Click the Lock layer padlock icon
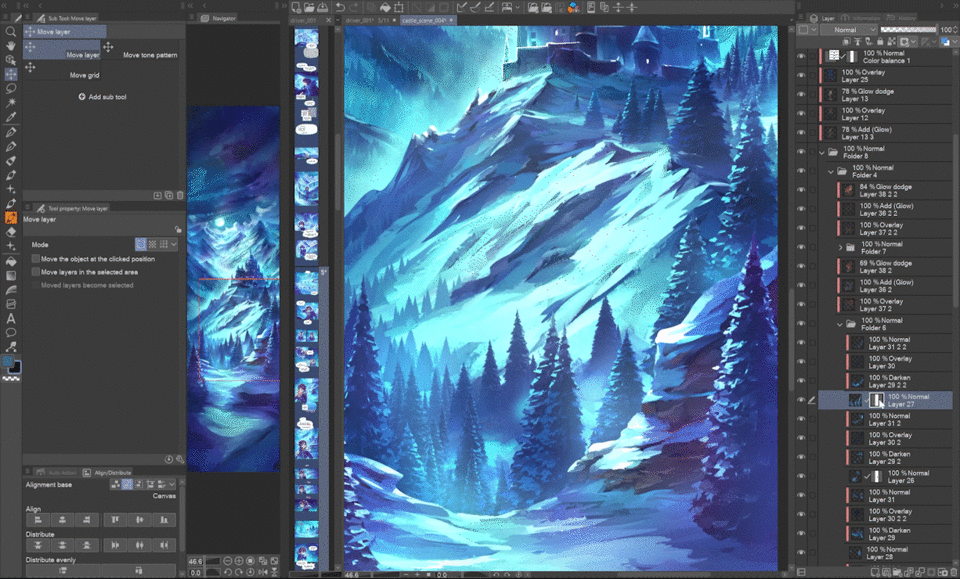 880,42
